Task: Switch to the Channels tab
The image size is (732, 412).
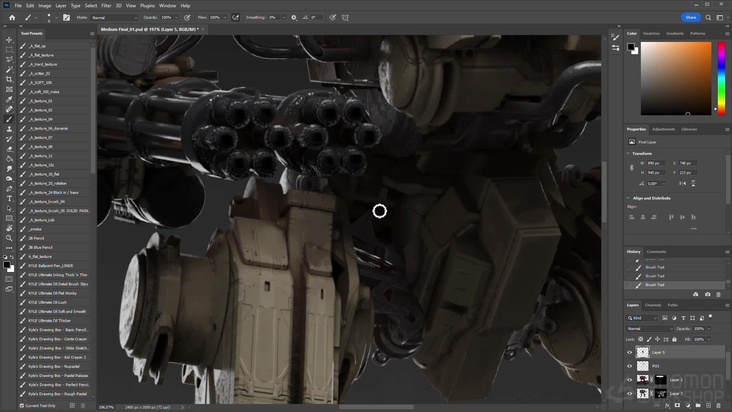Action: [653, 305]
